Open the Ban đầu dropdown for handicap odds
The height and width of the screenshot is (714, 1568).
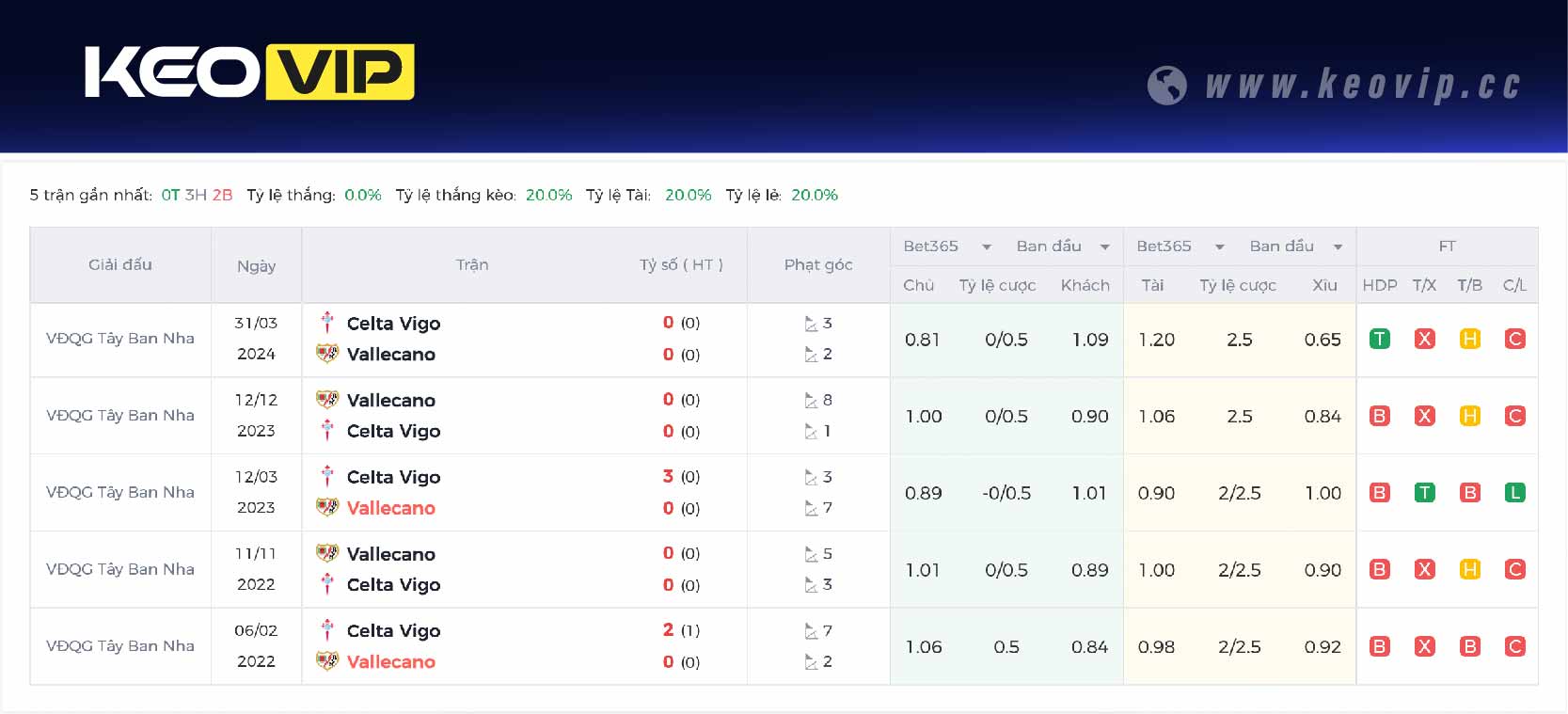[1104, 247]
